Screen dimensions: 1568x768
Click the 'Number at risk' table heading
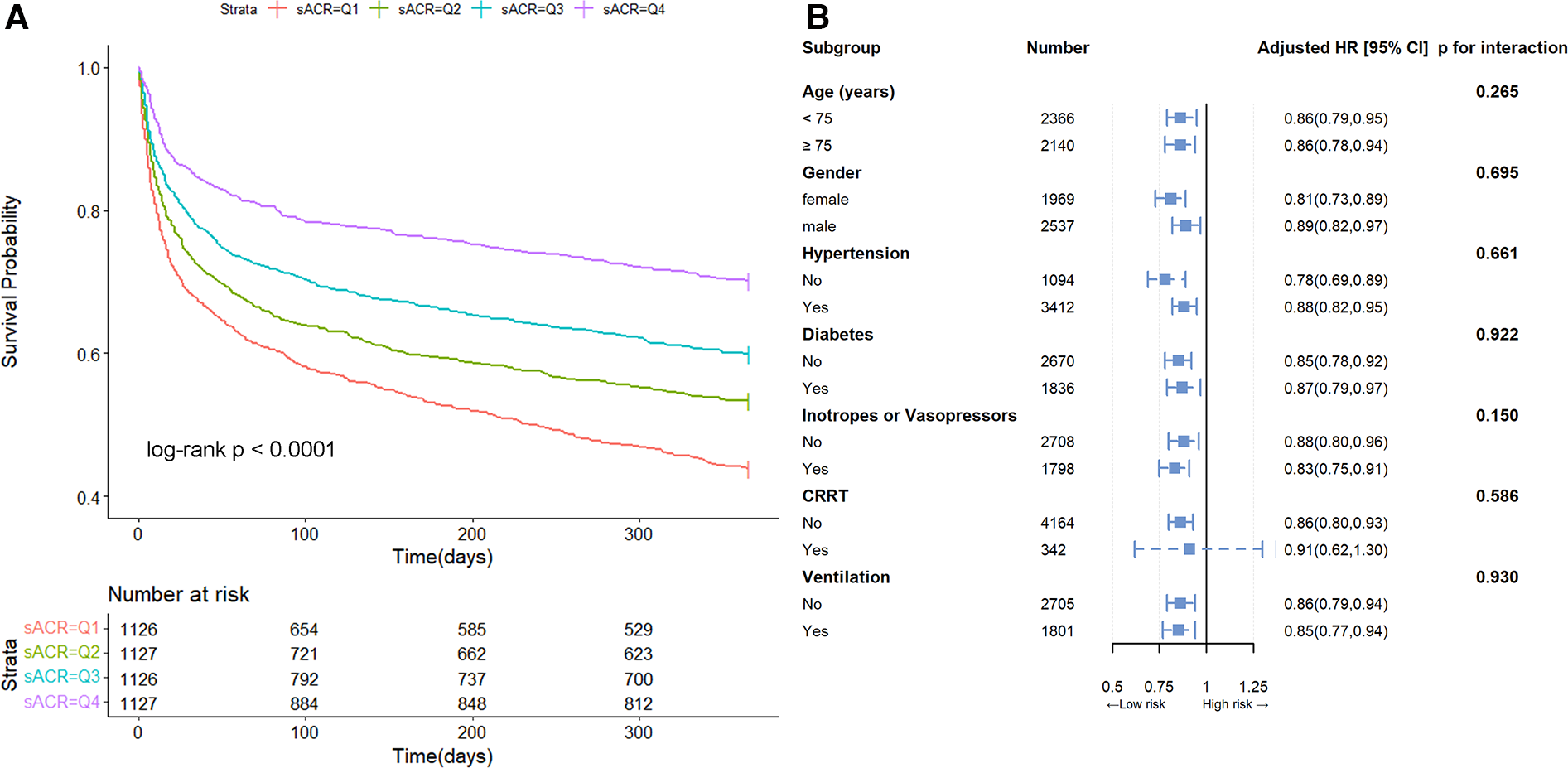179,595
